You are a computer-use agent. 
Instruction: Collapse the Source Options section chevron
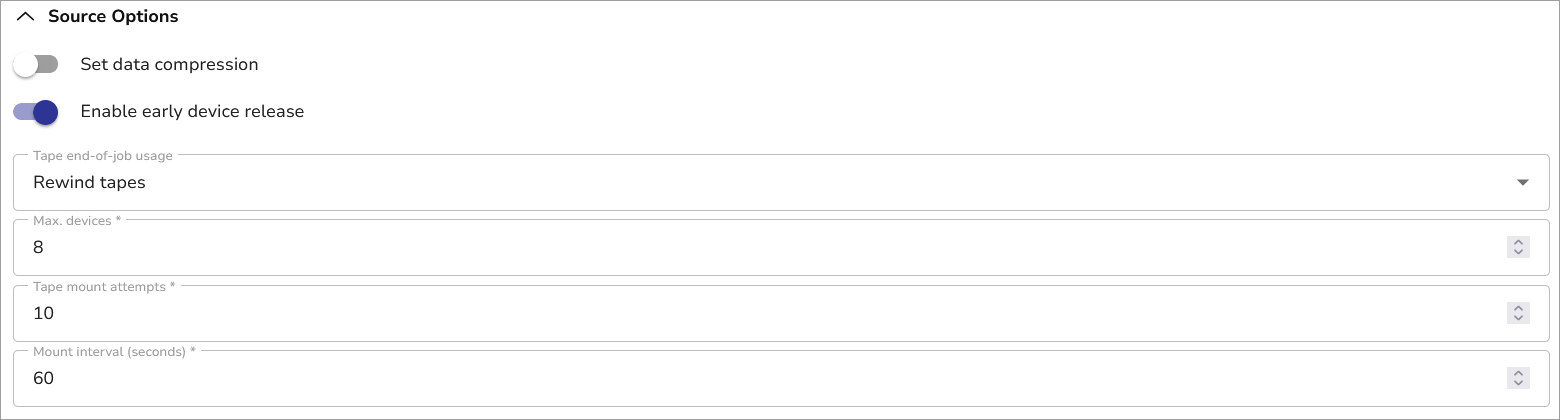pos(27,17)
